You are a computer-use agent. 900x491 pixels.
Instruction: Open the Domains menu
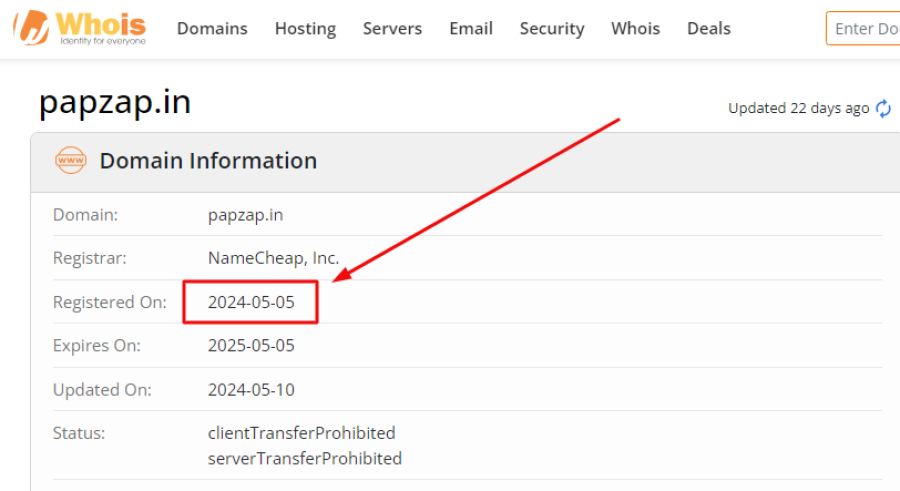212,28
